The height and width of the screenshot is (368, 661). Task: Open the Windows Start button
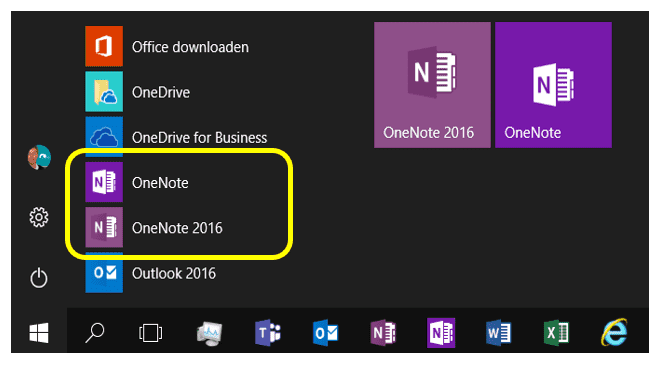pyautogui.click(x=39, y=333)
